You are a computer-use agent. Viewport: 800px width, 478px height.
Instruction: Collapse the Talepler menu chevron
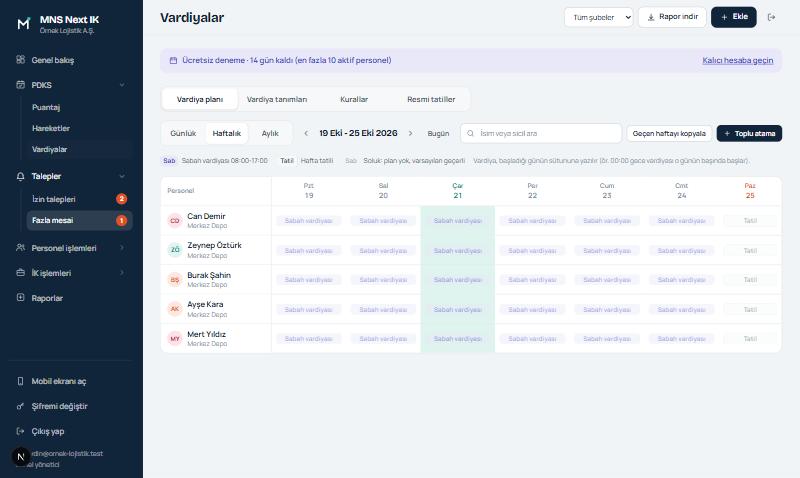(122, 176)
